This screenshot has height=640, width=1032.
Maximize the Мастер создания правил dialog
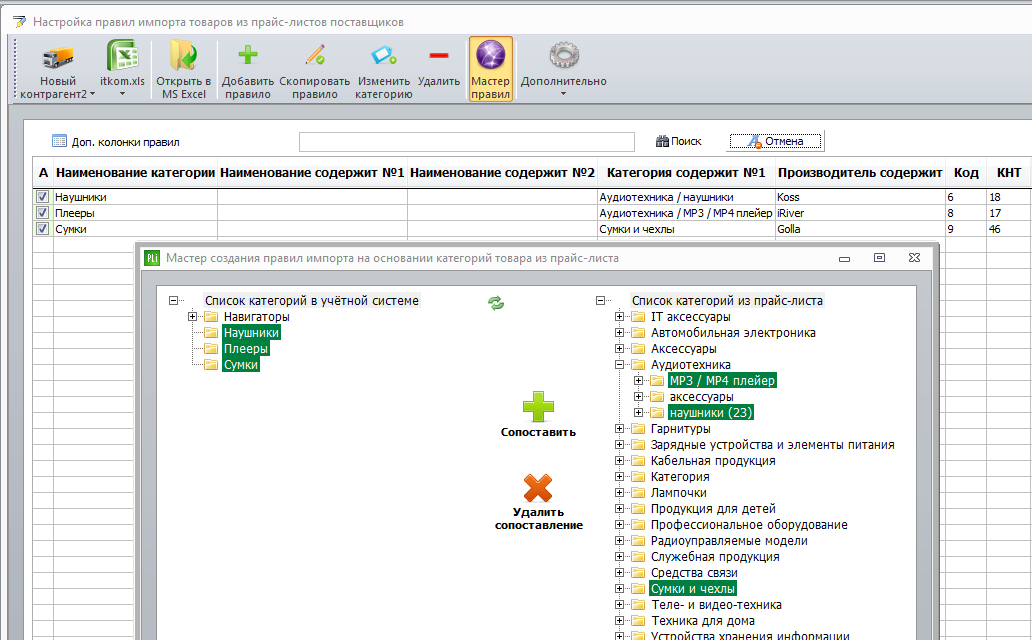pos(879,257)
